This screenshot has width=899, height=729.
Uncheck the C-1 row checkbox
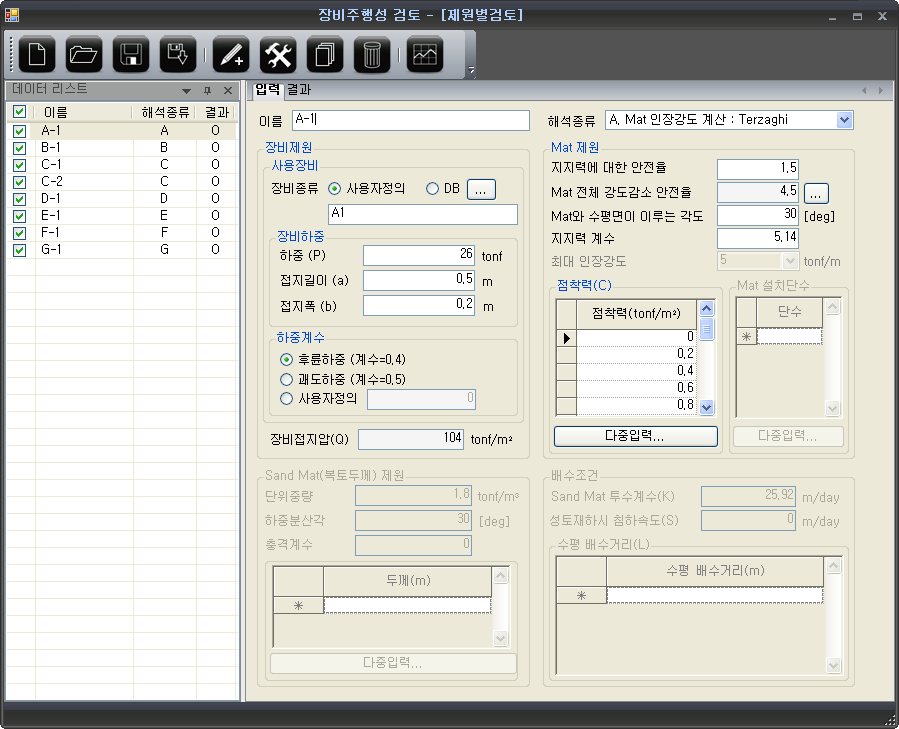[x=19, y=165]
